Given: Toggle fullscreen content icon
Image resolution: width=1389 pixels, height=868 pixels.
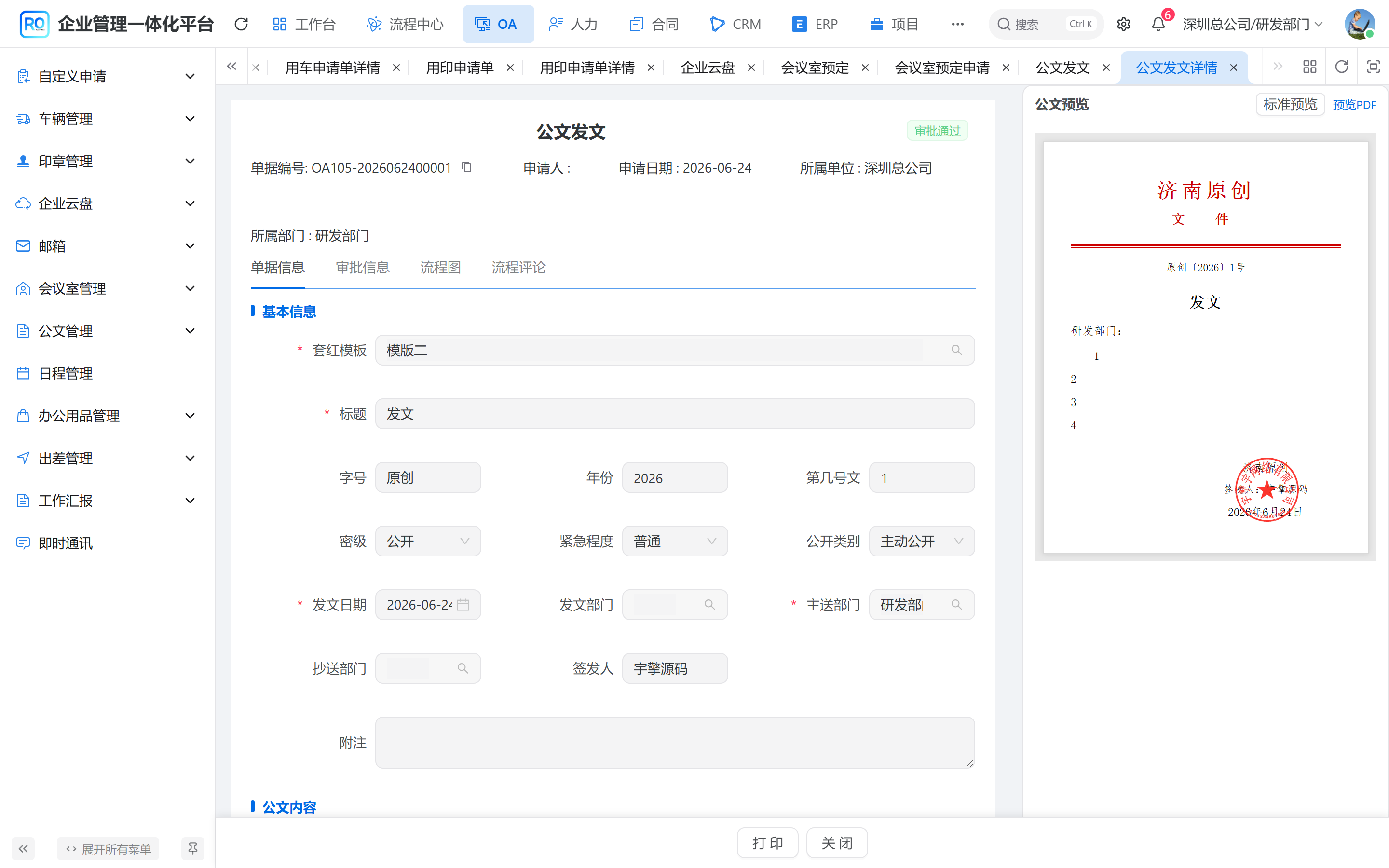Looking at the screenshot, I should click(1373, 67).
